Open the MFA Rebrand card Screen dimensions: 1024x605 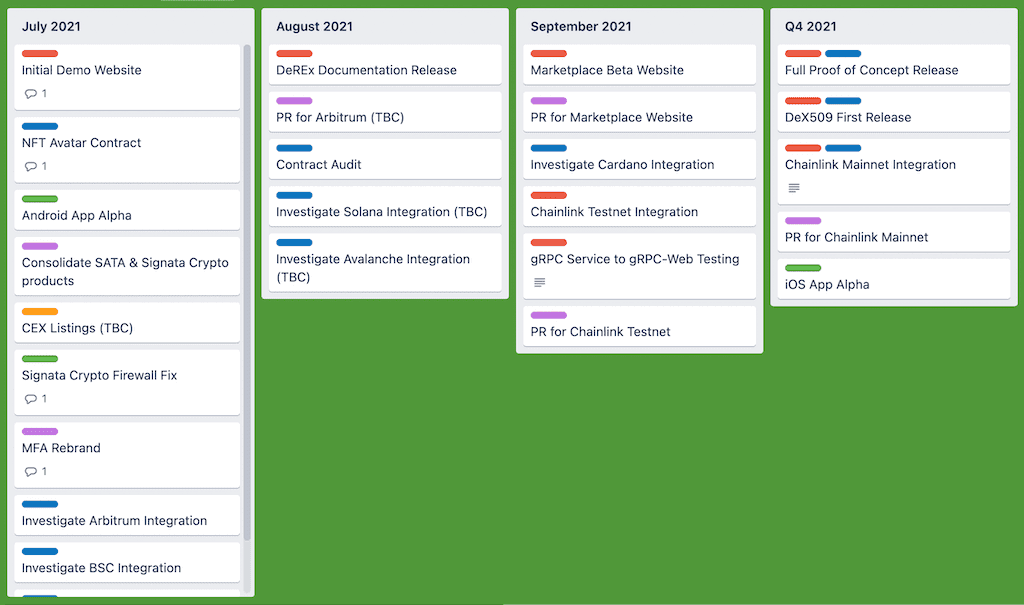(127, 455)
